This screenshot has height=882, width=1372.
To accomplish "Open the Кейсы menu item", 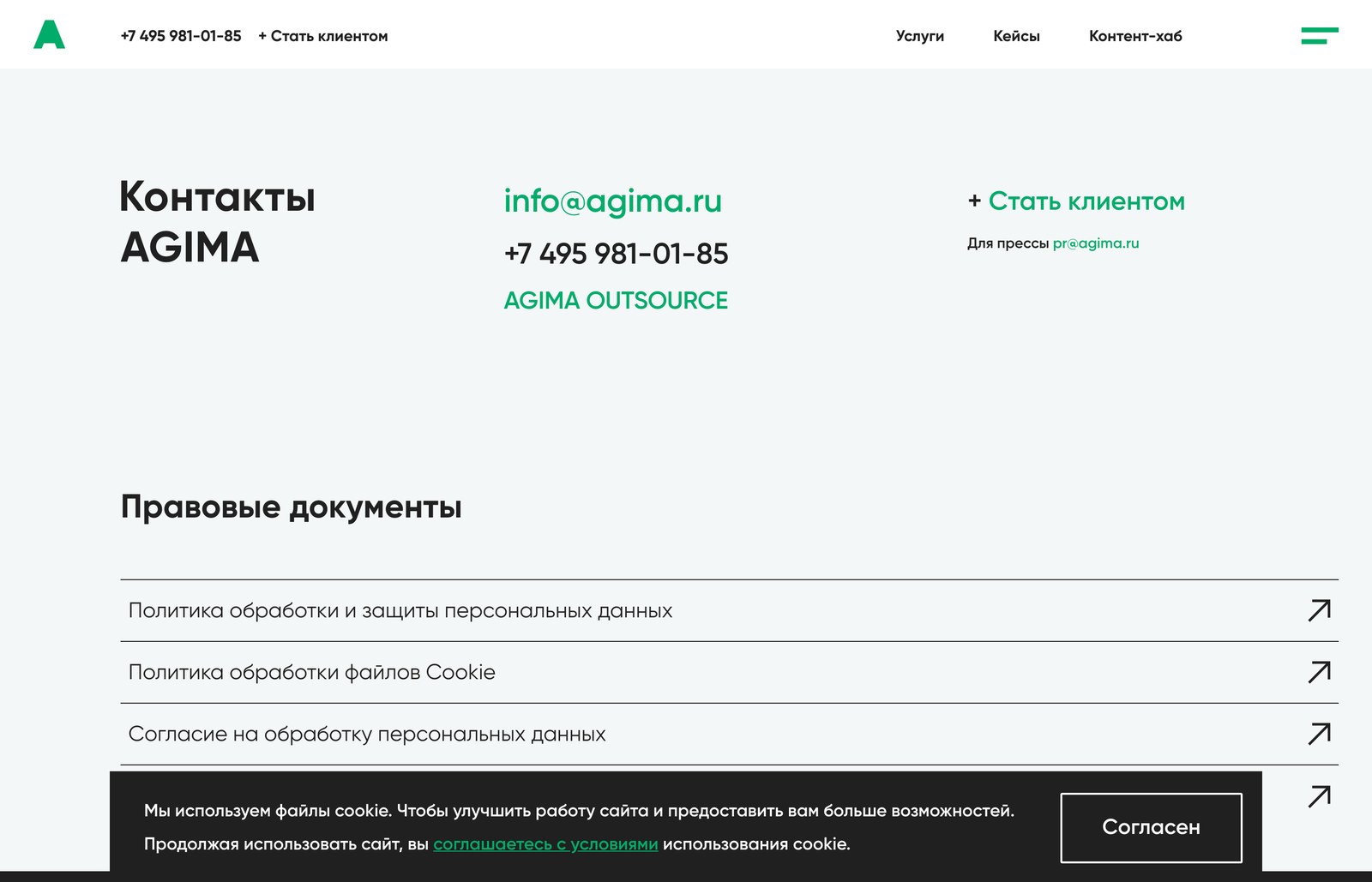I will tap(1016, 36).
